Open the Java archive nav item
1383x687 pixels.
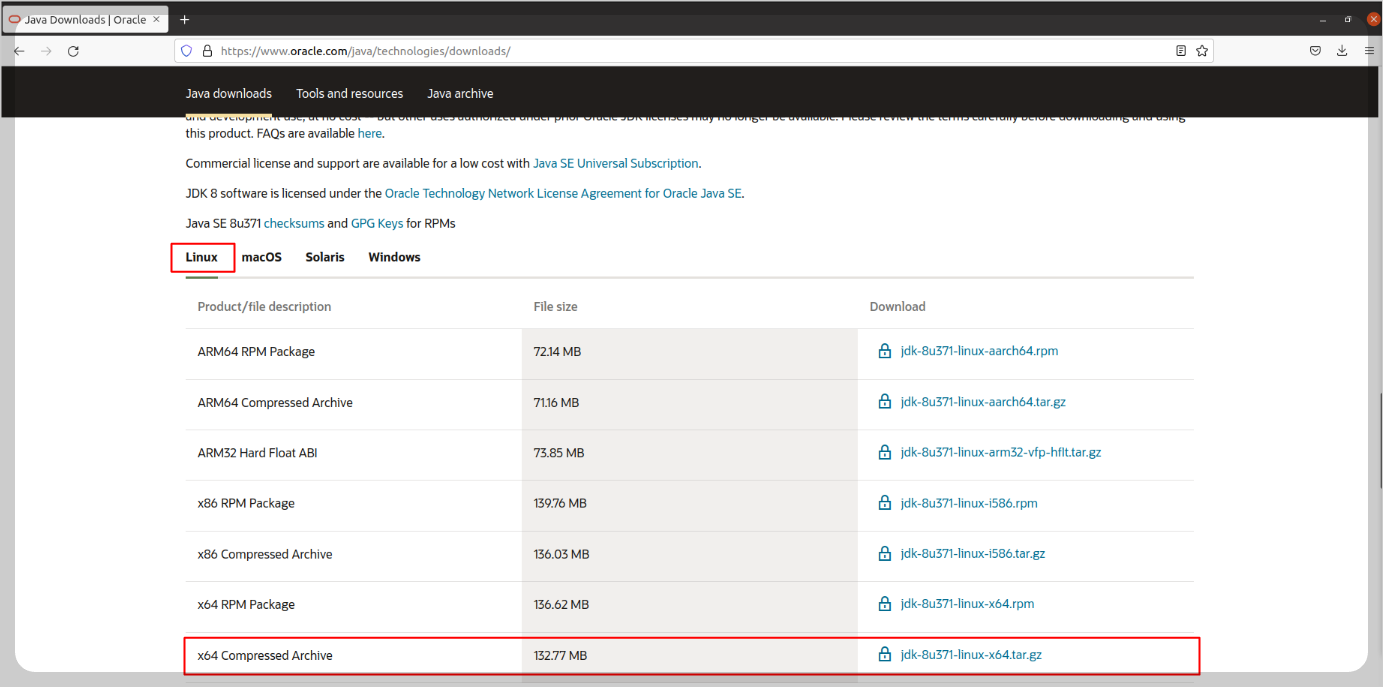[460, 94]
